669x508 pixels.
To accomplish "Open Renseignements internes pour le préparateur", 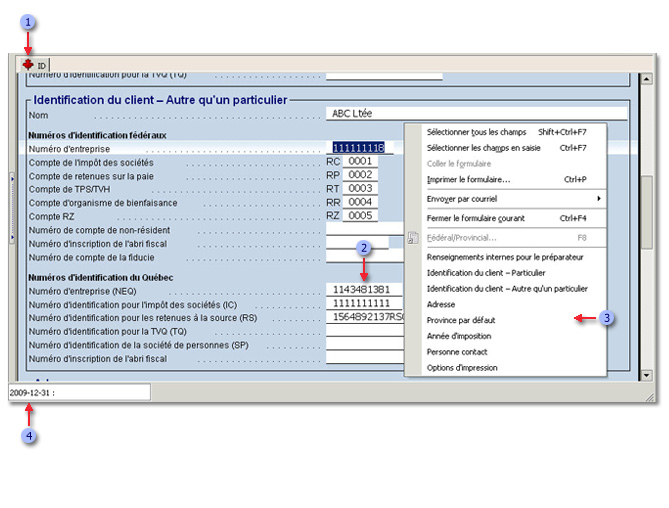I will click(x=506, y=257).
